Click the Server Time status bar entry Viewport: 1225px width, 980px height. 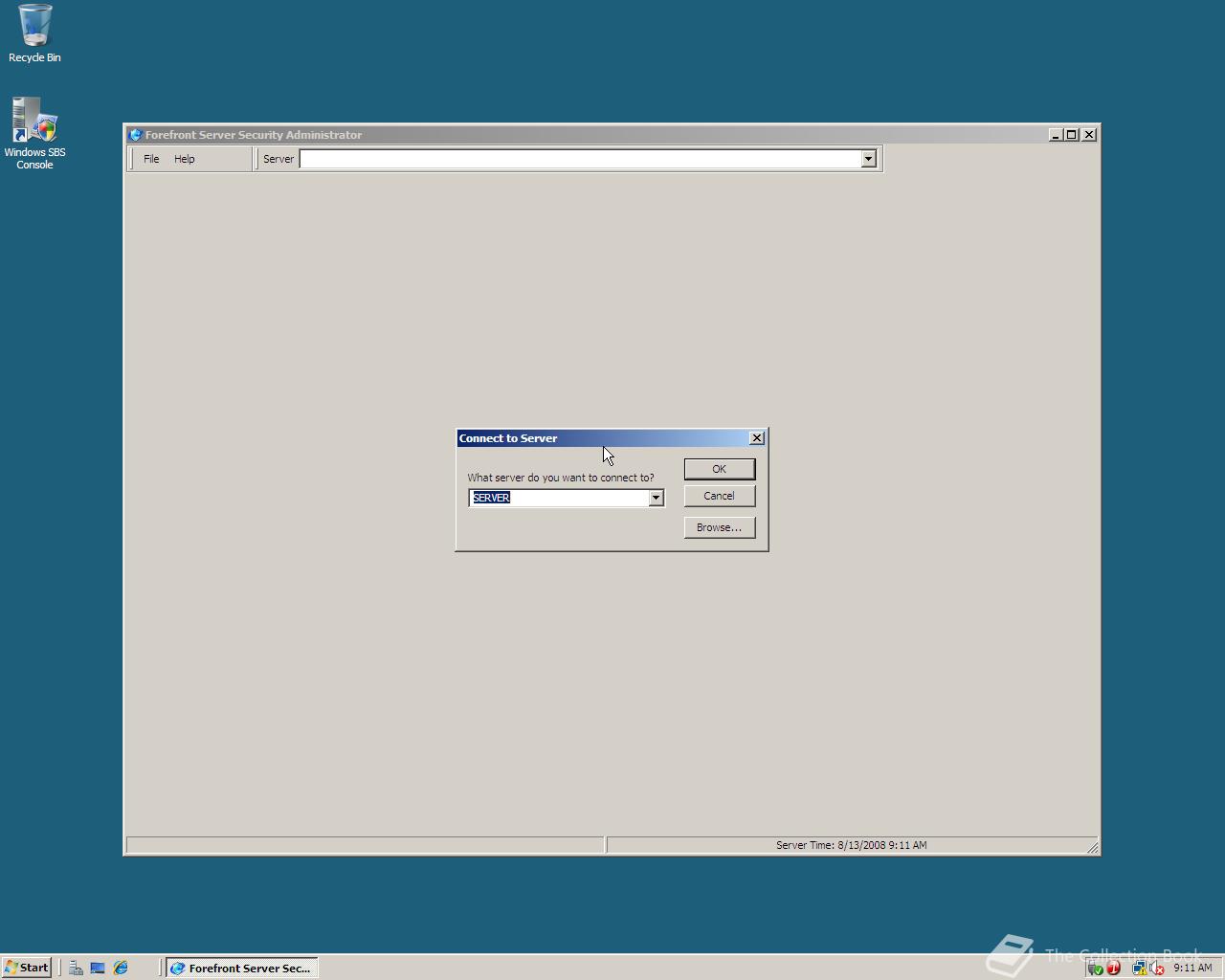(851, 845)
